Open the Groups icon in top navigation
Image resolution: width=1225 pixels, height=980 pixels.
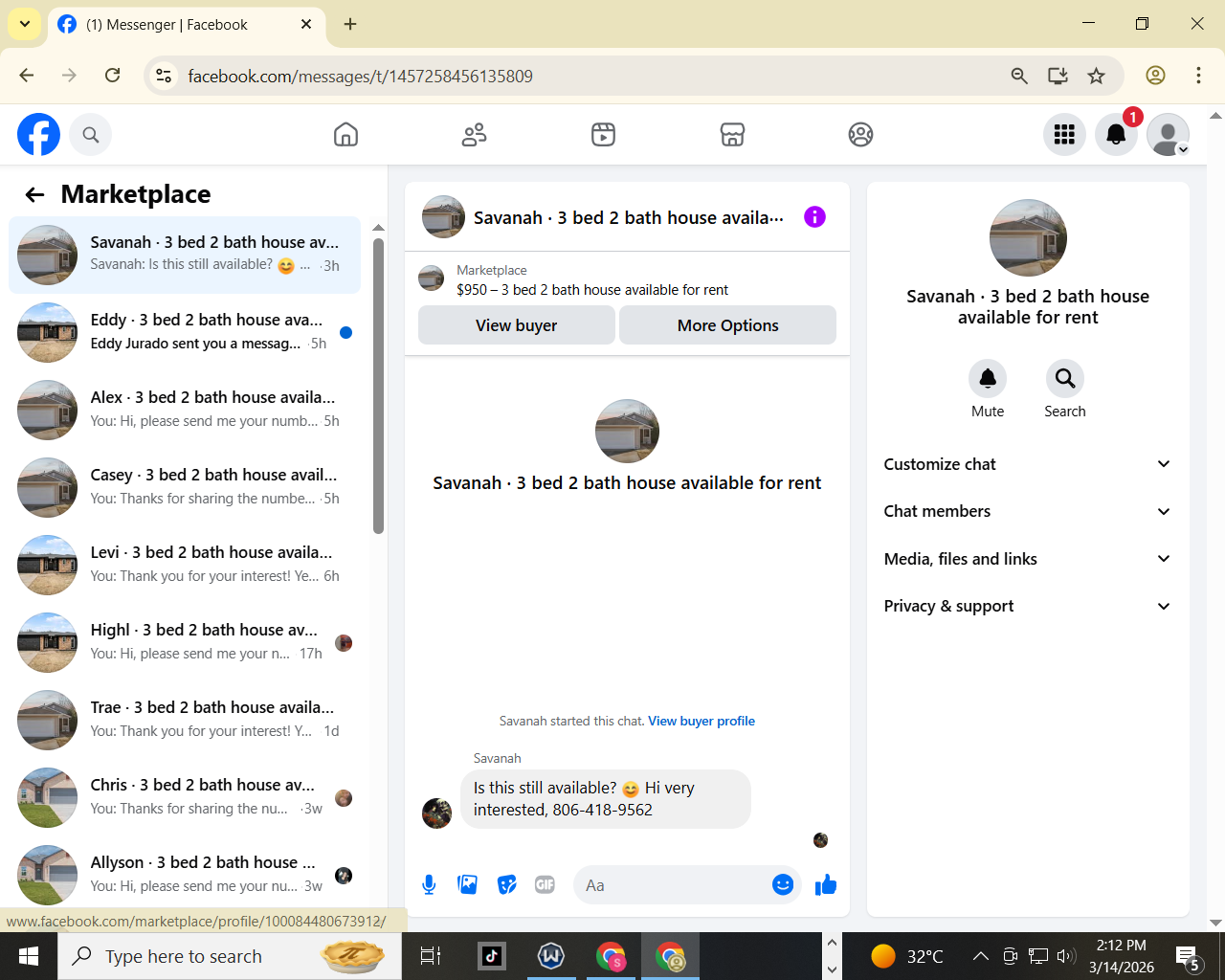pyautogui.click(x=861, y=135)
